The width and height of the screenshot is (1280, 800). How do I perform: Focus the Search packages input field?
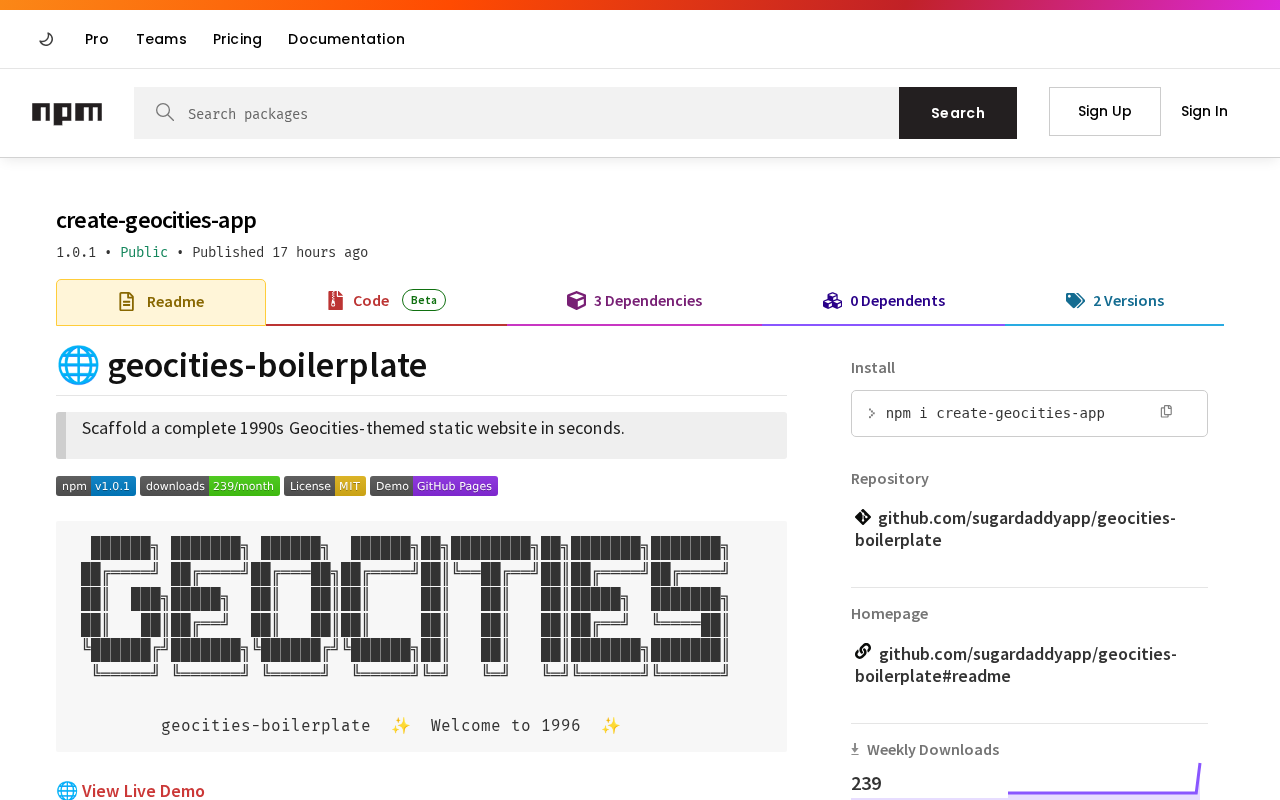(x=540, y=113)
